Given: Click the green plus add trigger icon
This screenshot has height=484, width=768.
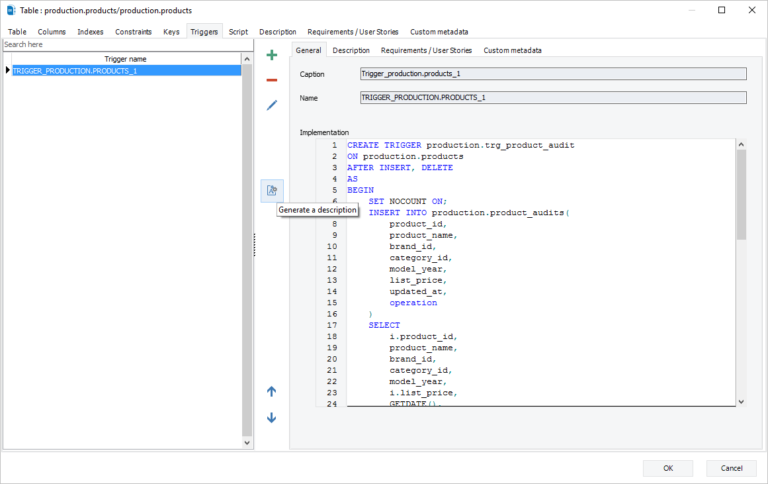Looking at the screenshot, I should [x=271, y=55].
